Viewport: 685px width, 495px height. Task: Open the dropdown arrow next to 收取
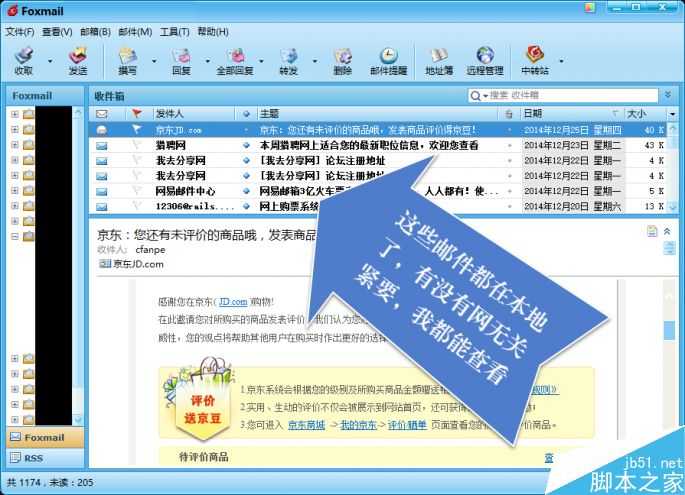(46, 61)
